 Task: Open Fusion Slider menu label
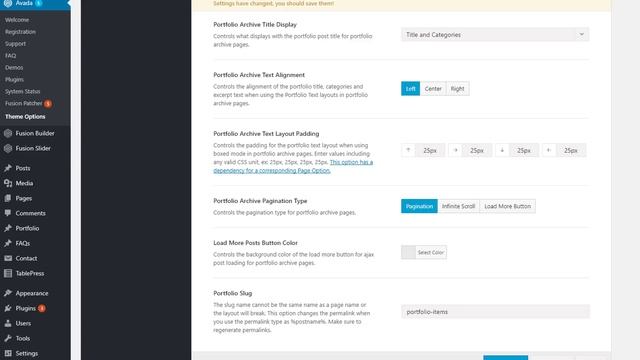(33, 149)
